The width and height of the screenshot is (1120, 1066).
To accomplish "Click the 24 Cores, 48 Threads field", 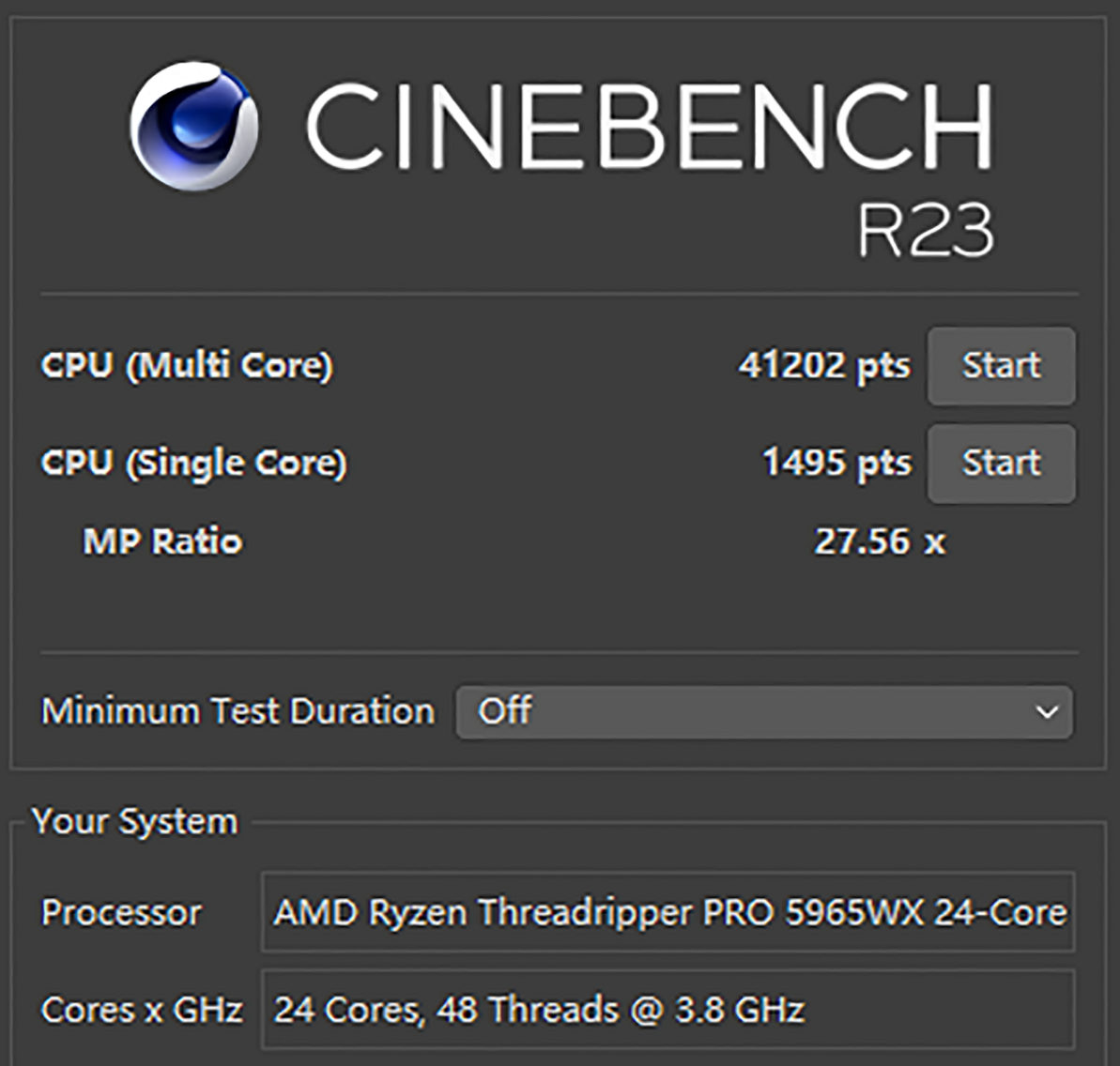I will [x=667, y=1011].
